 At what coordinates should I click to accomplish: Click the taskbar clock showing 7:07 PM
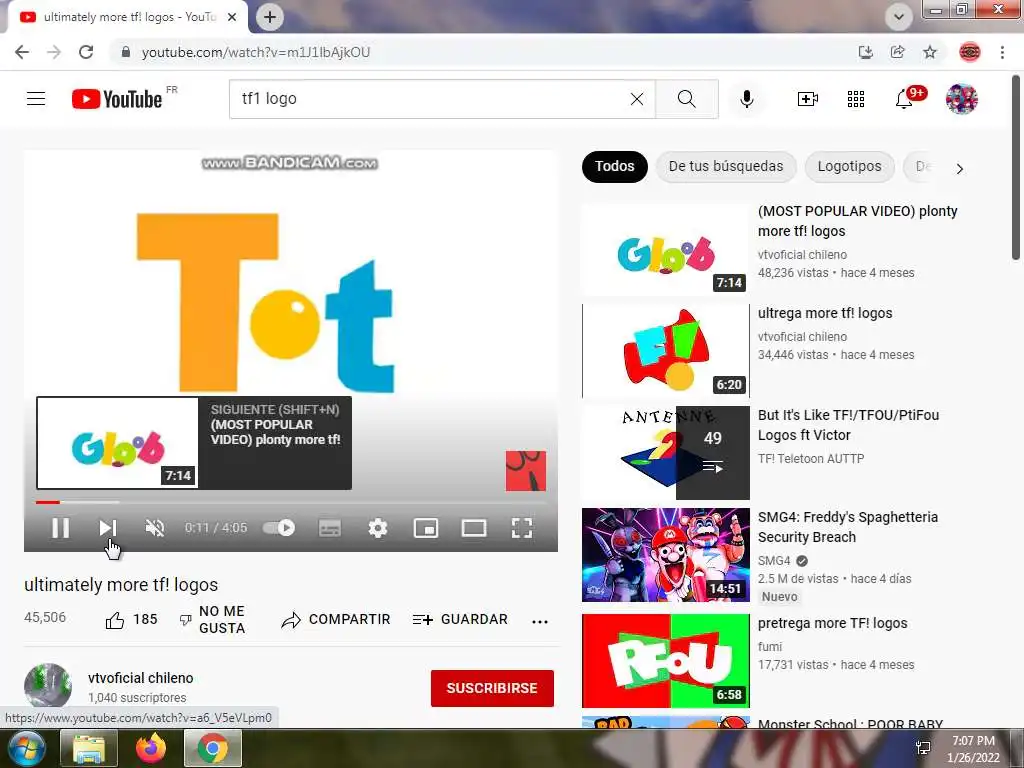(x=973, y=749)
